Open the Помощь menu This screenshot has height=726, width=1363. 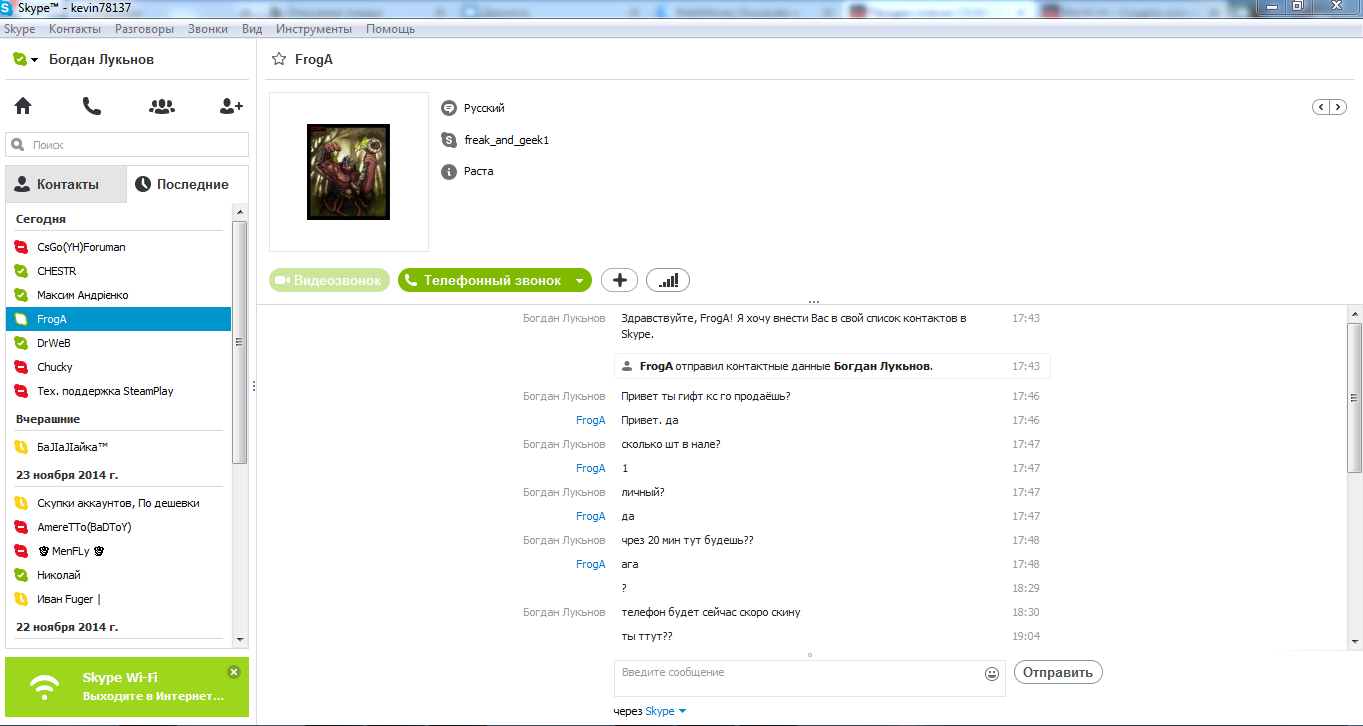coord(390,29)
